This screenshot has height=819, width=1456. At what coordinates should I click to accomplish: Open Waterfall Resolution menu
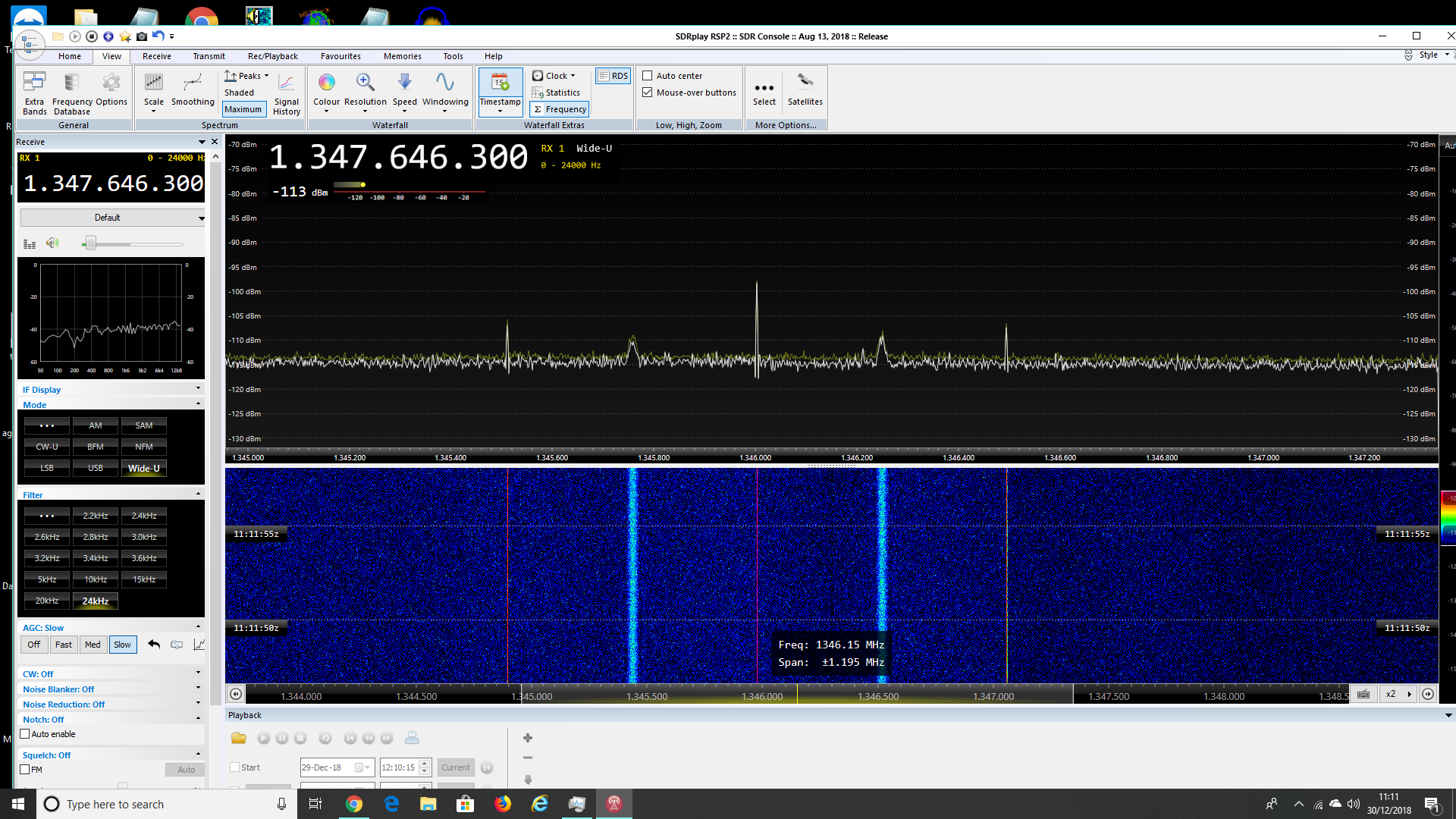click(366, 93)
